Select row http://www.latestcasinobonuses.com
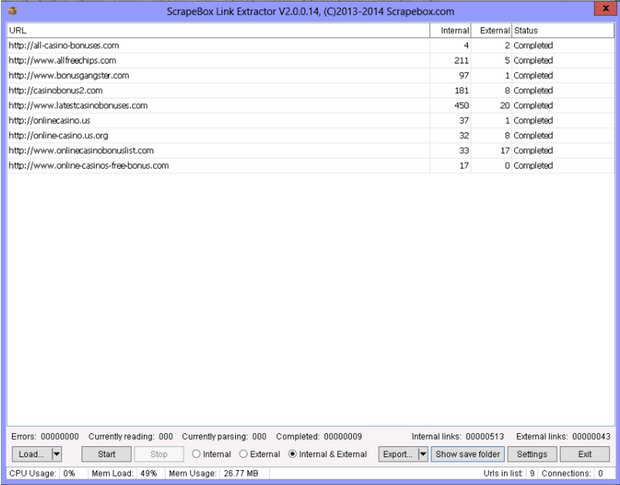 pyautogui.click(x=310, y=106)
